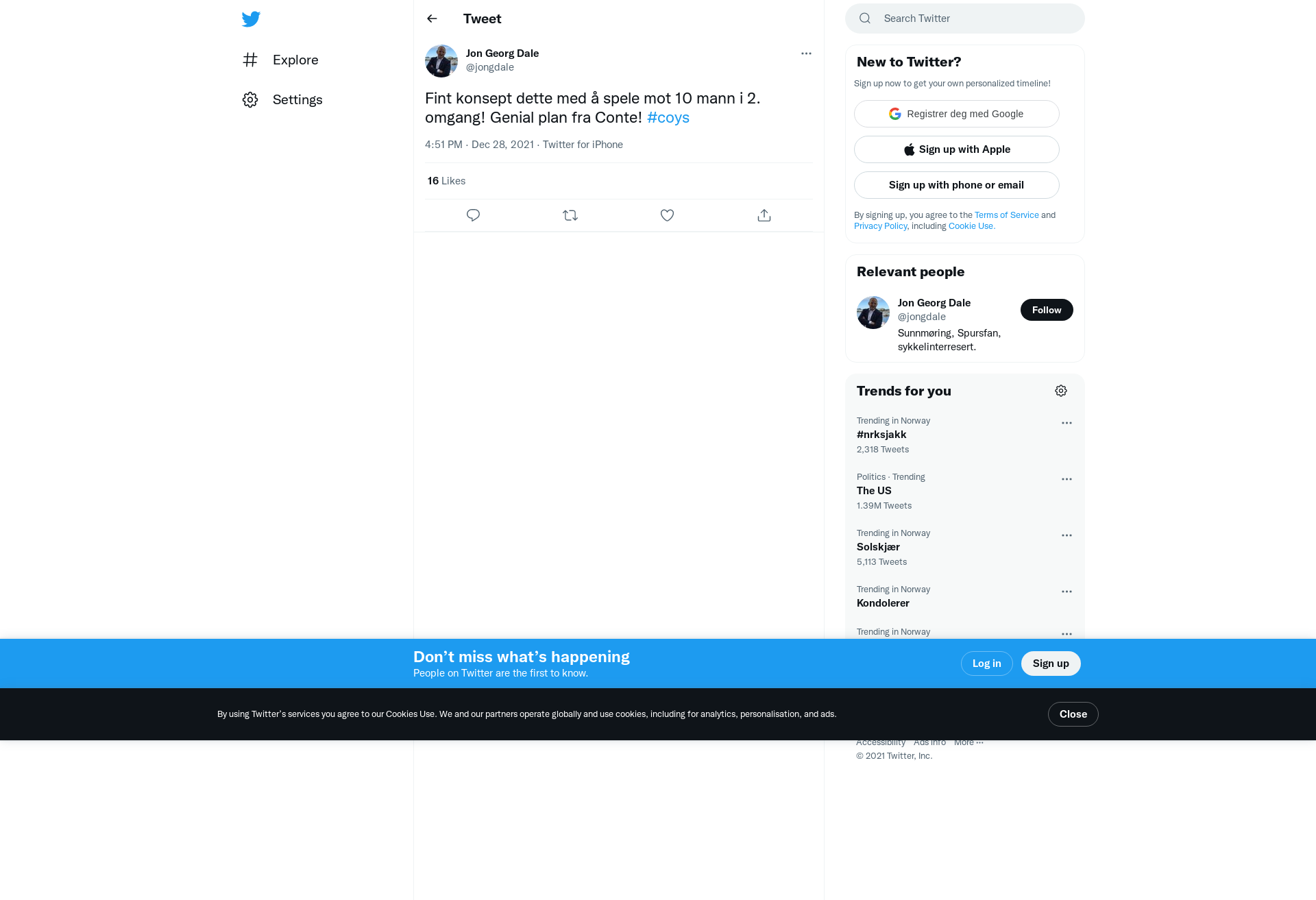Follow Jon Georg Dale
This screenshot has width=1316, height=900.
point(1047,310)
